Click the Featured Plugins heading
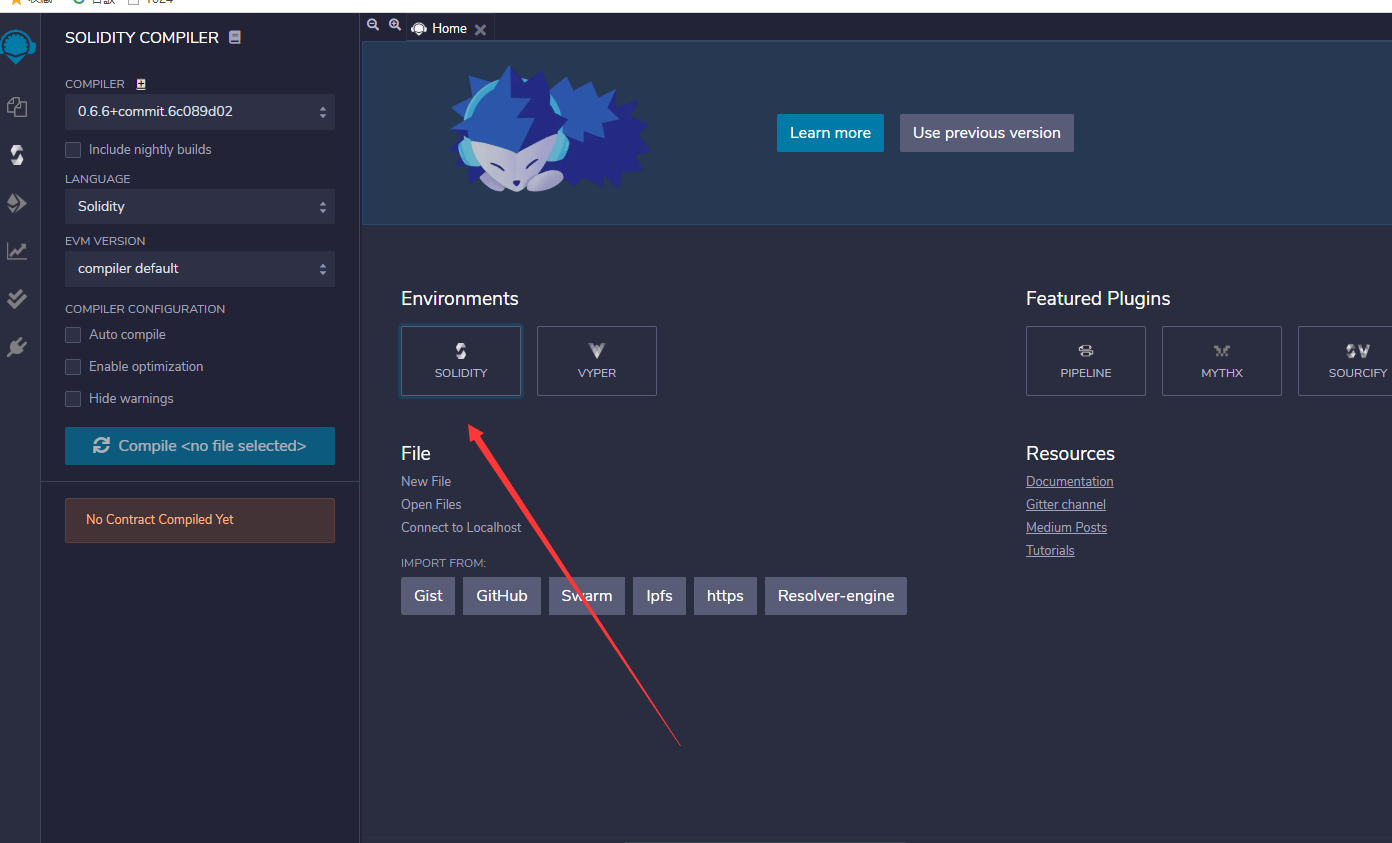The image size is (1392, 843). click(x=1098, y=299)
